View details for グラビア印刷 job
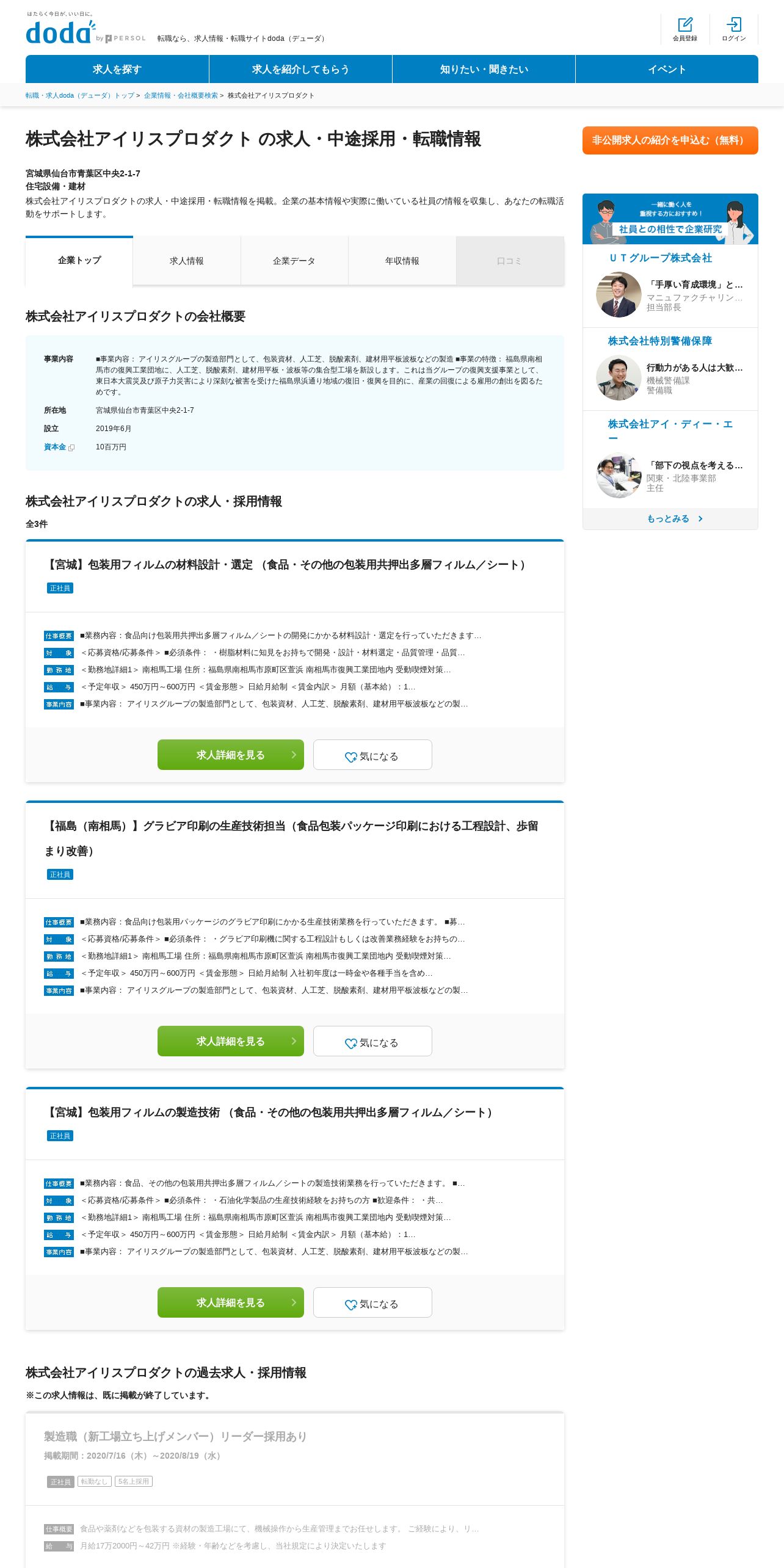The height and width of the screenshot is (1568, 784). tap(231, 1041)
